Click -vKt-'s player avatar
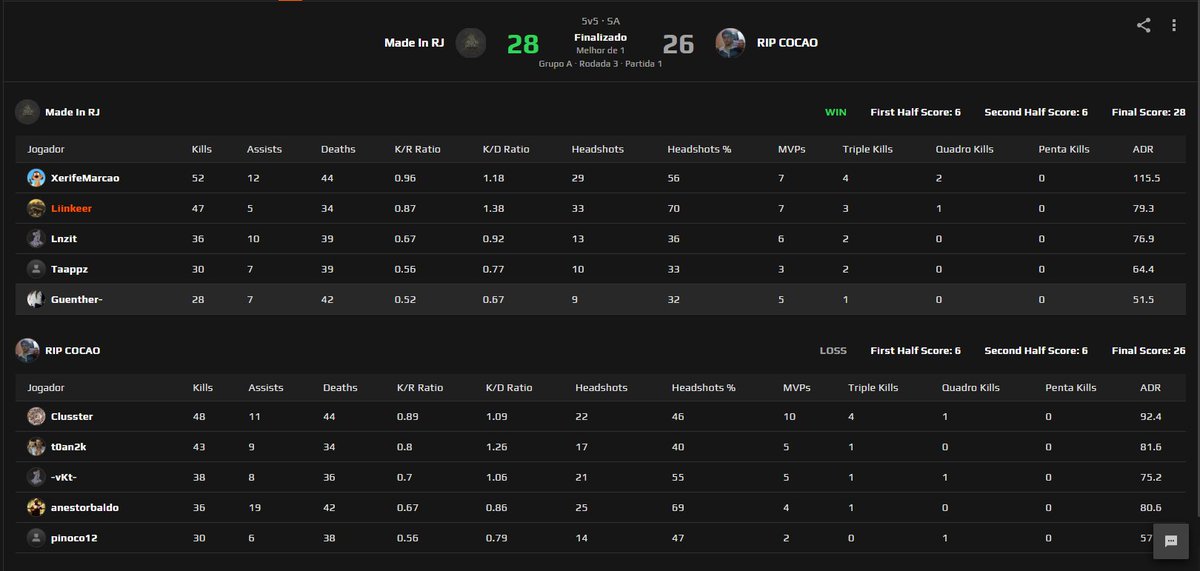Viewport: 1200px width, 571px height. [x=36, y=477]
